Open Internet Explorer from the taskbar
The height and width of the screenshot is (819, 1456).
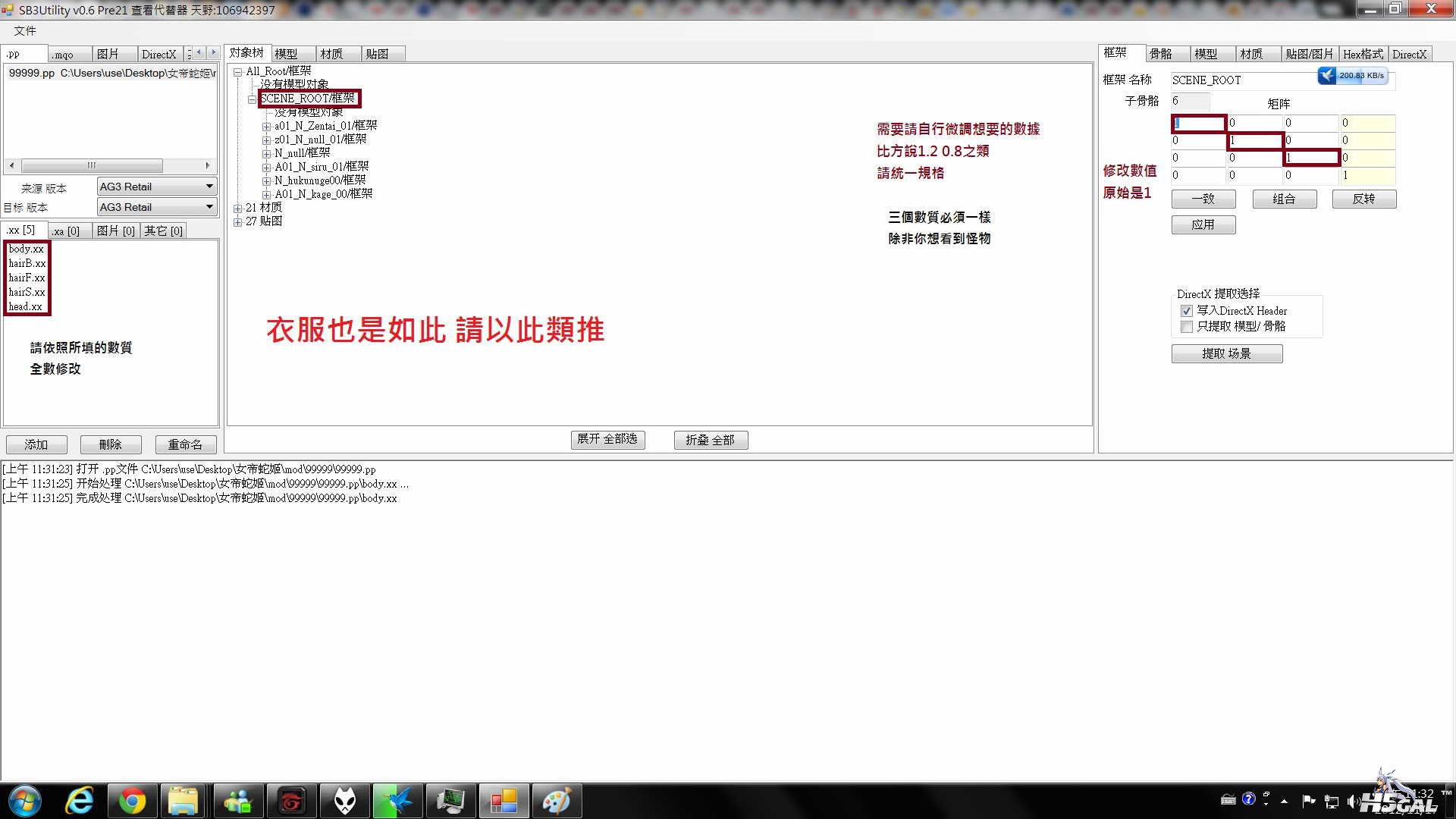click(x=79, y=801)
